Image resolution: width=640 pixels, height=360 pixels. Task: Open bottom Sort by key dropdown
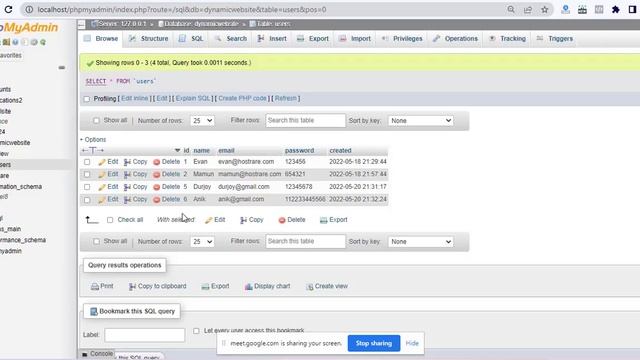(x=421, y=242)
